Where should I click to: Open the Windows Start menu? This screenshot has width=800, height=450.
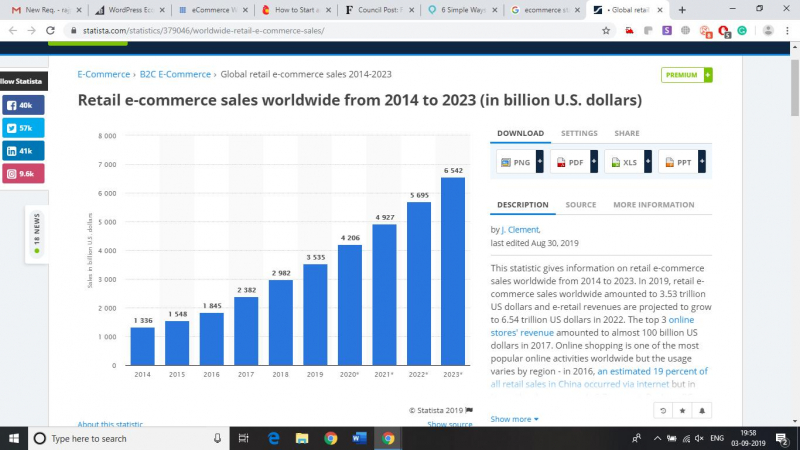click(x=14, y=438)
